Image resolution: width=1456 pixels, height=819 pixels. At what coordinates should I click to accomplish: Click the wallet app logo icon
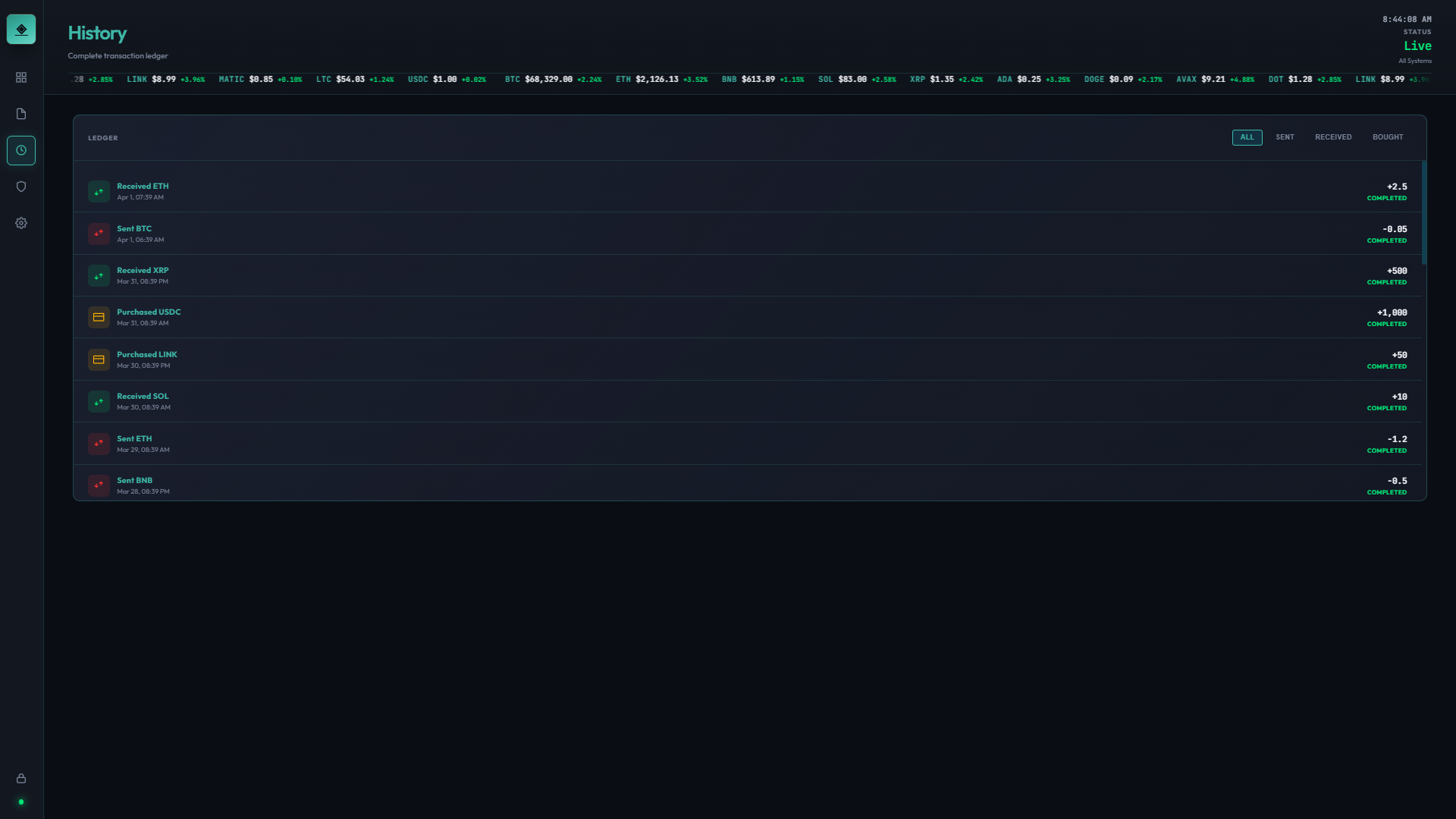tap(21, 30)
